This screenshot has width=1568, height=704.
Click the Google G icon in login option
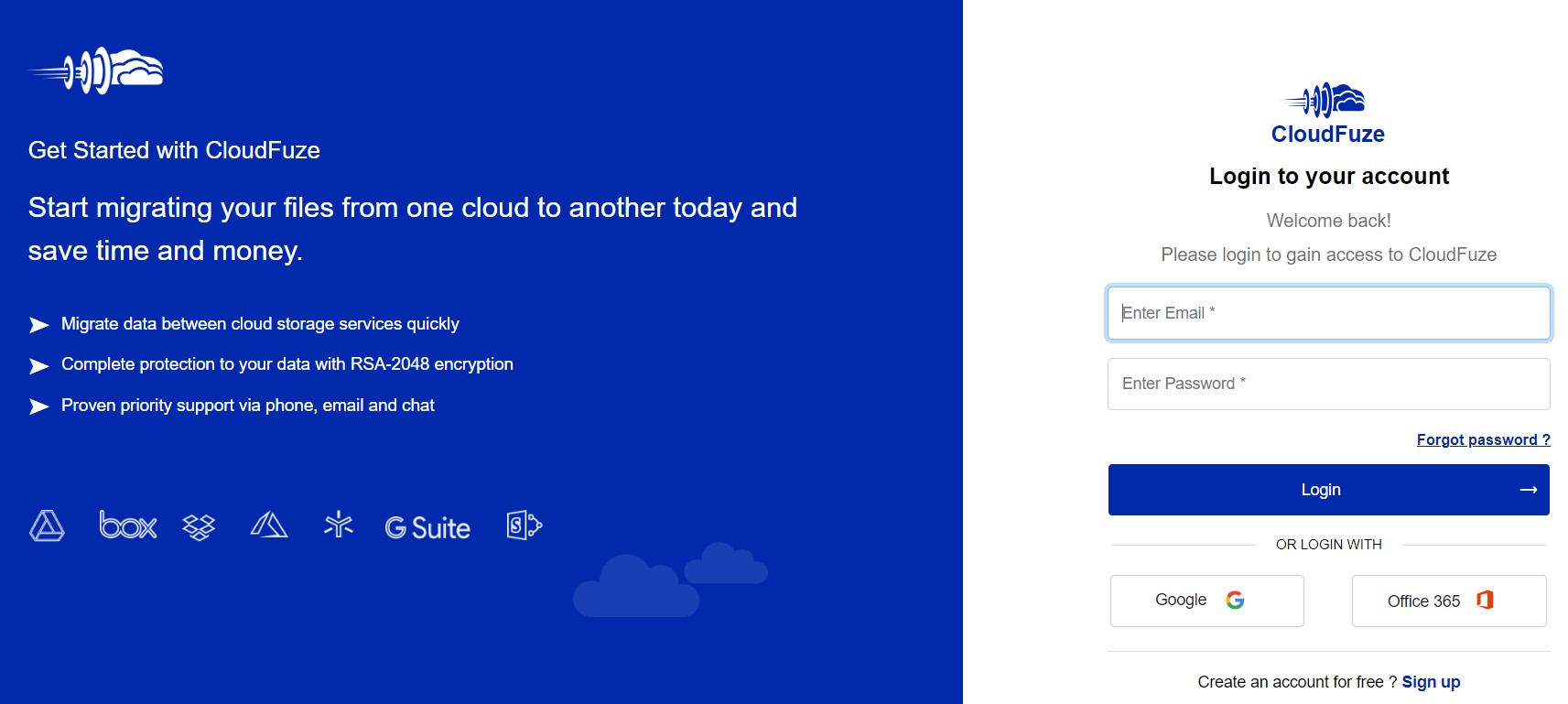click(1236, 601)
